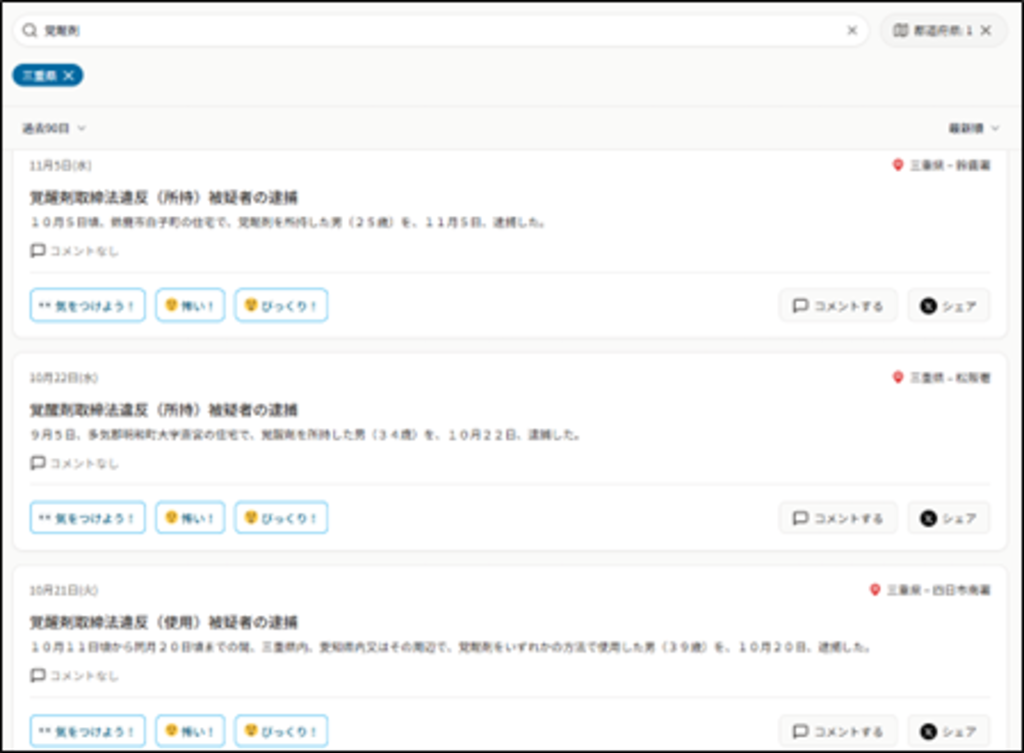Click the location pin on the 11月5日 article

coord(897,165)
